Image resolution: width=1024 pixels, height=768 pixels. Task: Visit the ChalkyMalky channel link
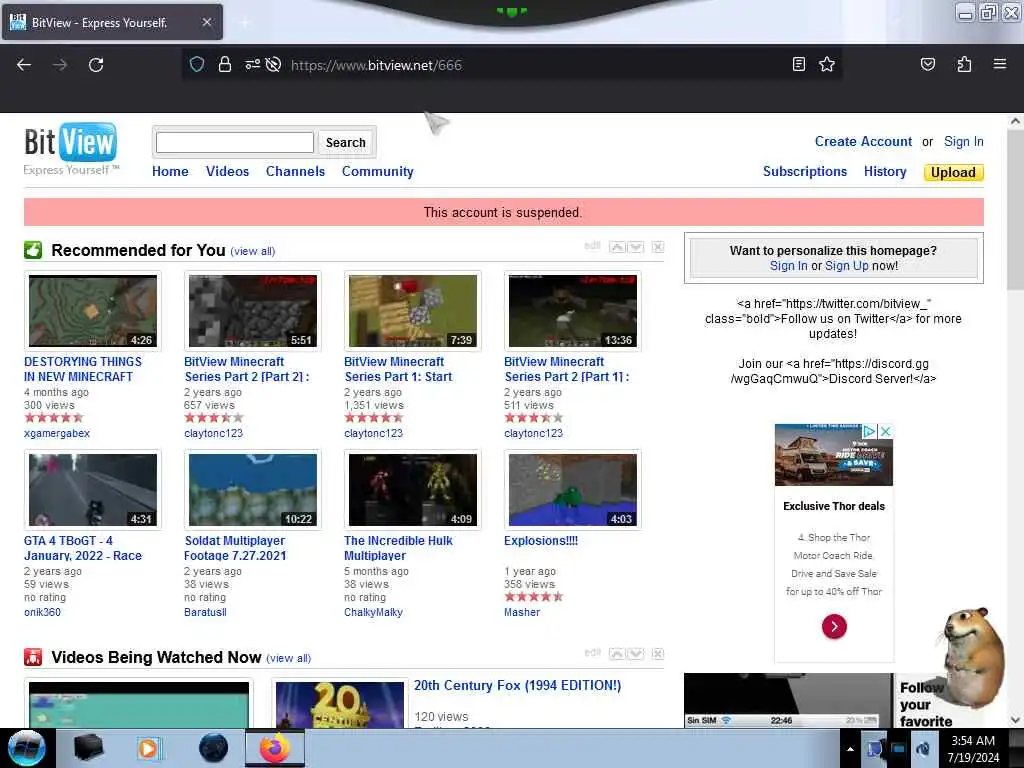coord(374,612)
